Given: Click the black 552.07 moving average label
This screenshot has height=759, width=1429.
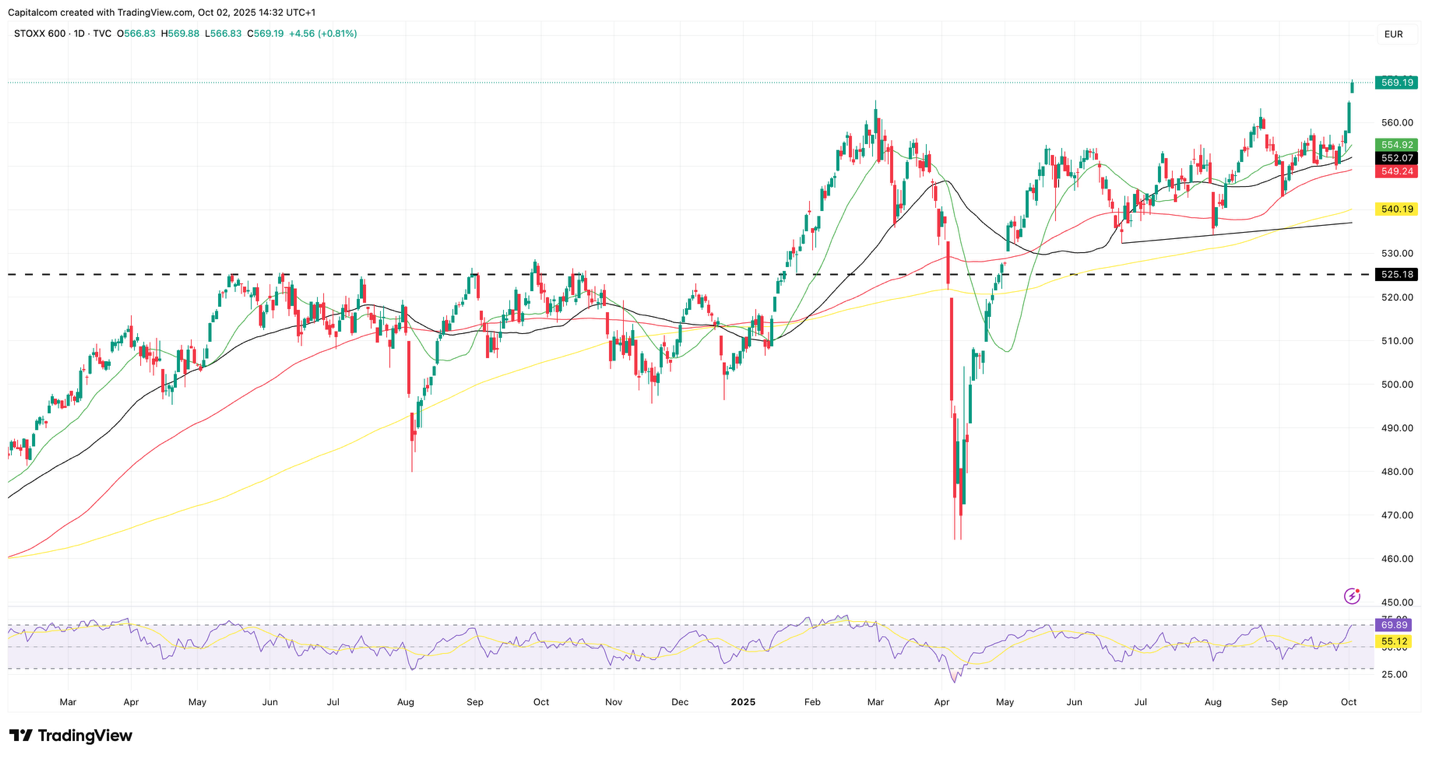Looking at the screenshot, I should [x=1396, y=158].
